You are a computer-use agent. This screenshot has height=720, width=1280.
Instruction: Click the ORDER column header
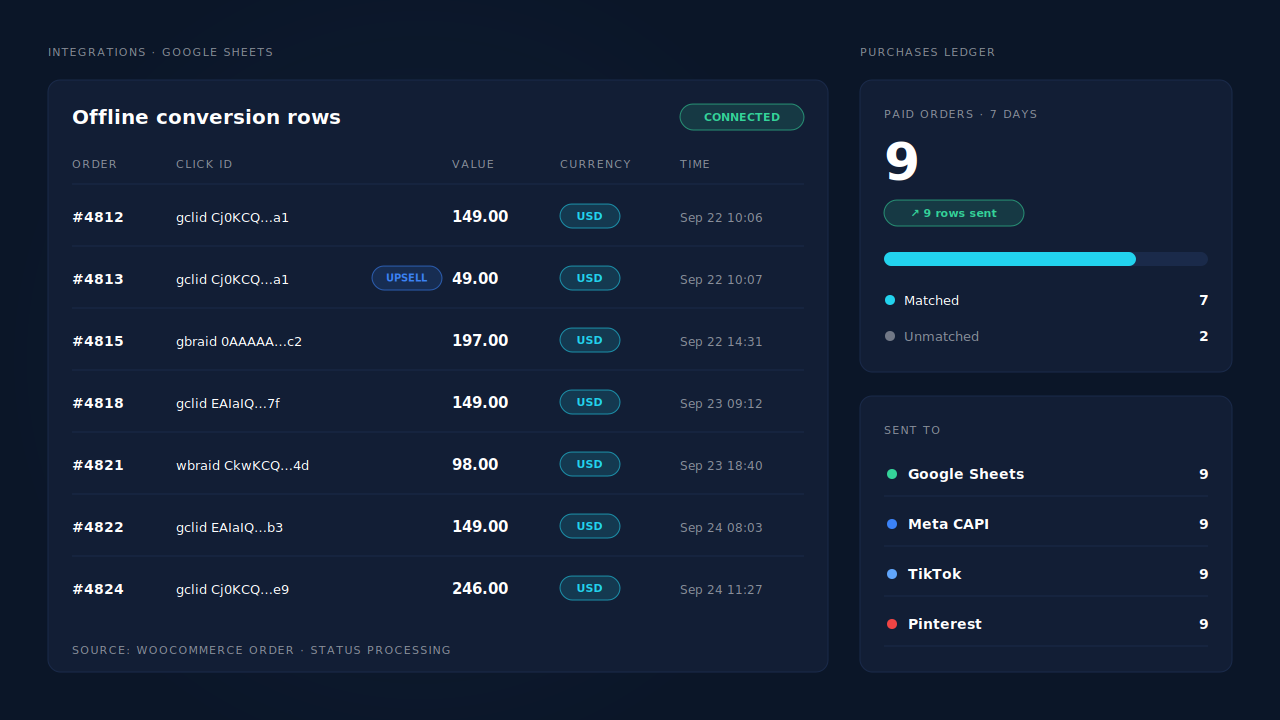point(95,164)
